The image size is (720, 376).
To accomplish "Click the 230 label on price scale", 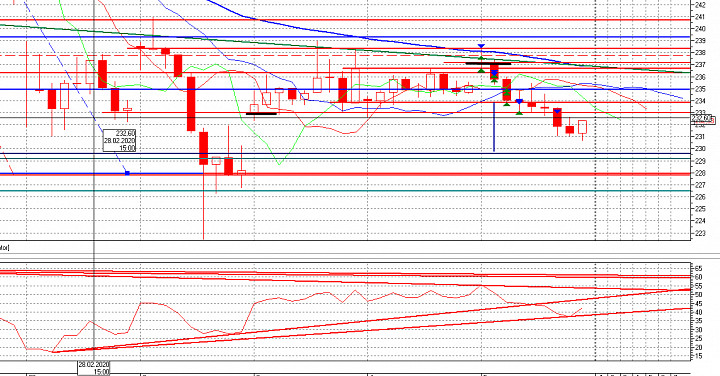I will (x=700, y=149).
